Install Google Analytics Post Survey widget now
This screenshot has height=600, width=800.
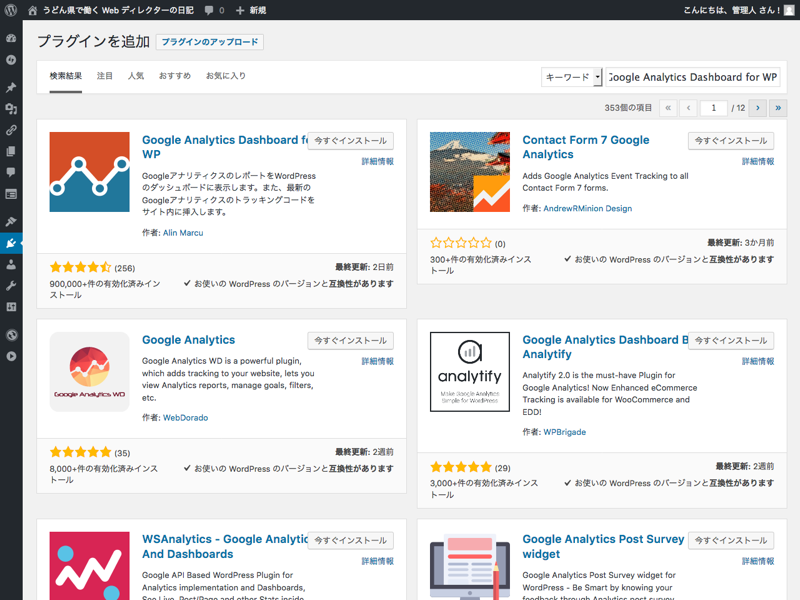click(731, 541)
